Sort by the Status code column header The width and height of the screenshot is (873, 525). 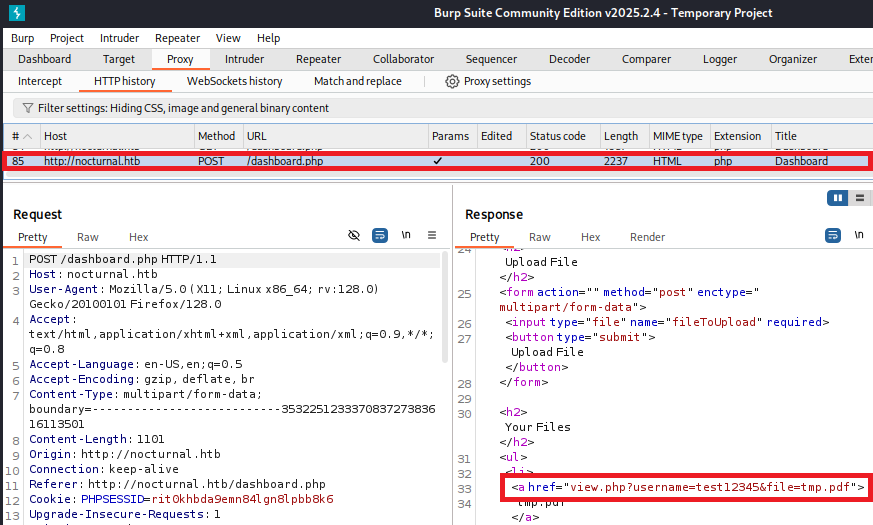pyautogui.click(x=557, y=136)
